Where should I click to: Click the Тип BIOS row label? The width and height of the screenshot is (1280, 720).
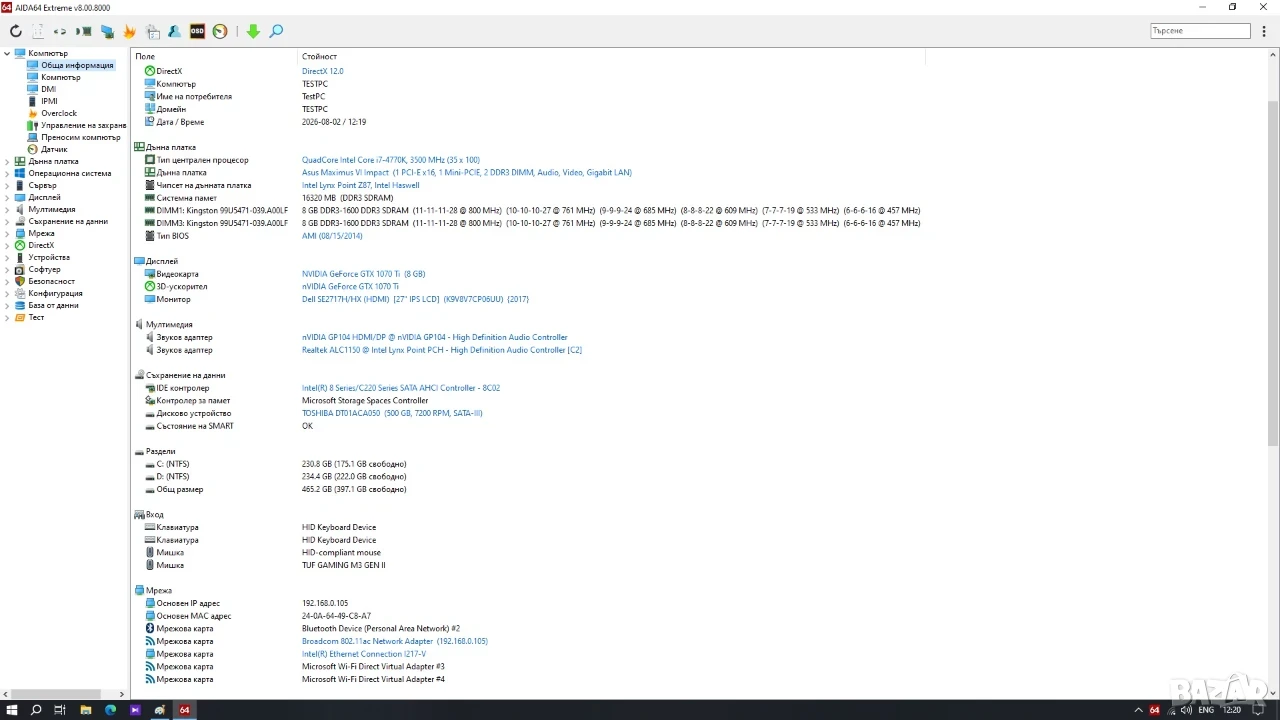pos(173,236)
